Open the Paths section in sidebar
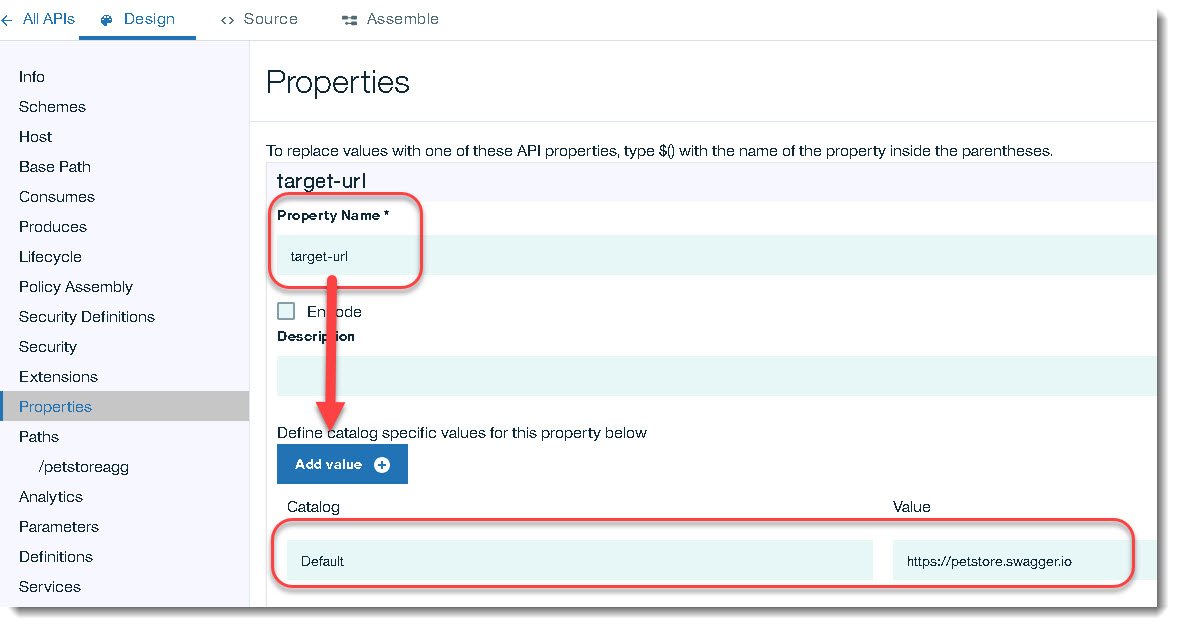 (x=39, y=437)
